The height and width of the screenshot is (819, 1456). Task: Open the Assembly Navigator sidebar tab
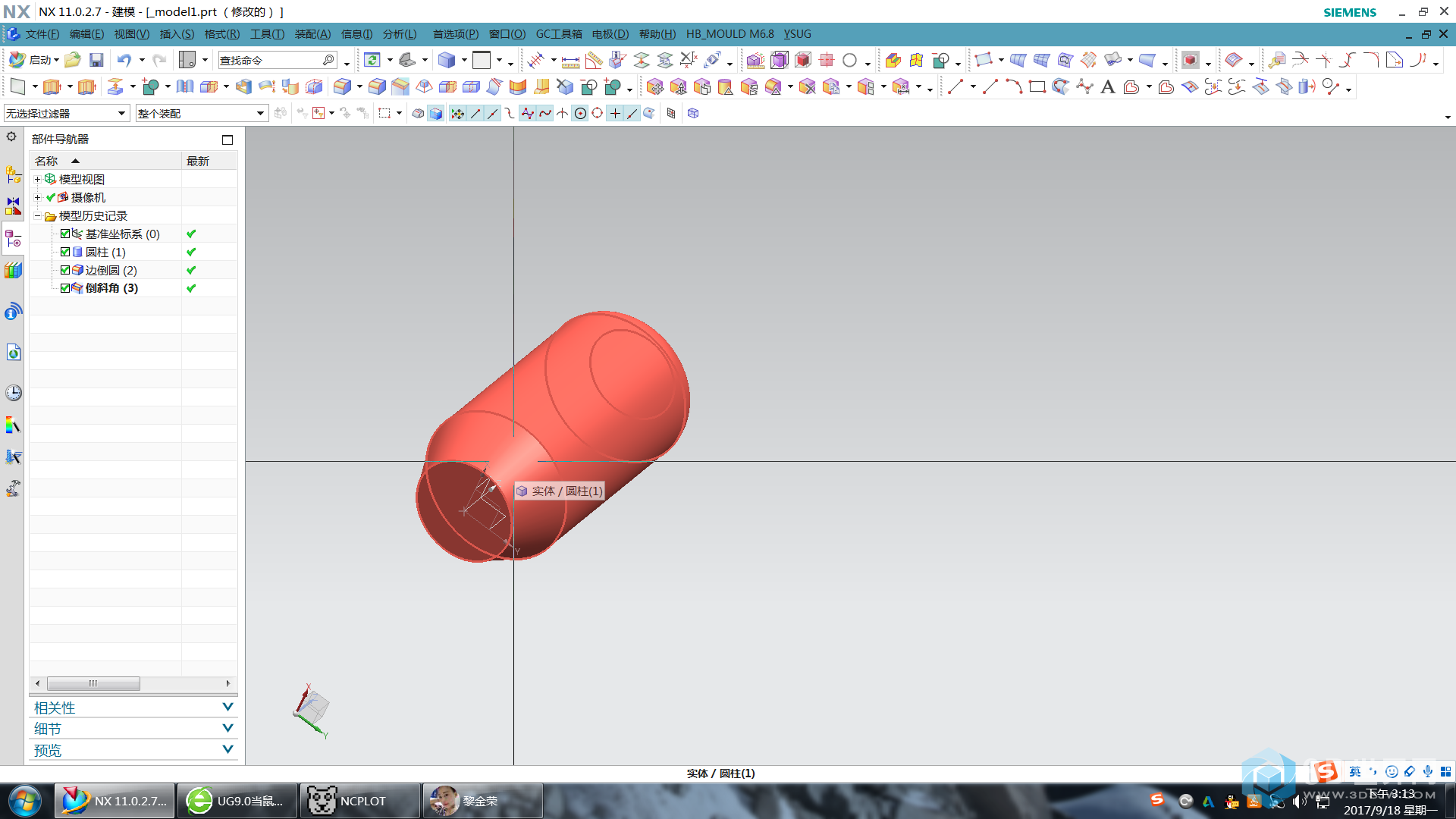(13, 174)
